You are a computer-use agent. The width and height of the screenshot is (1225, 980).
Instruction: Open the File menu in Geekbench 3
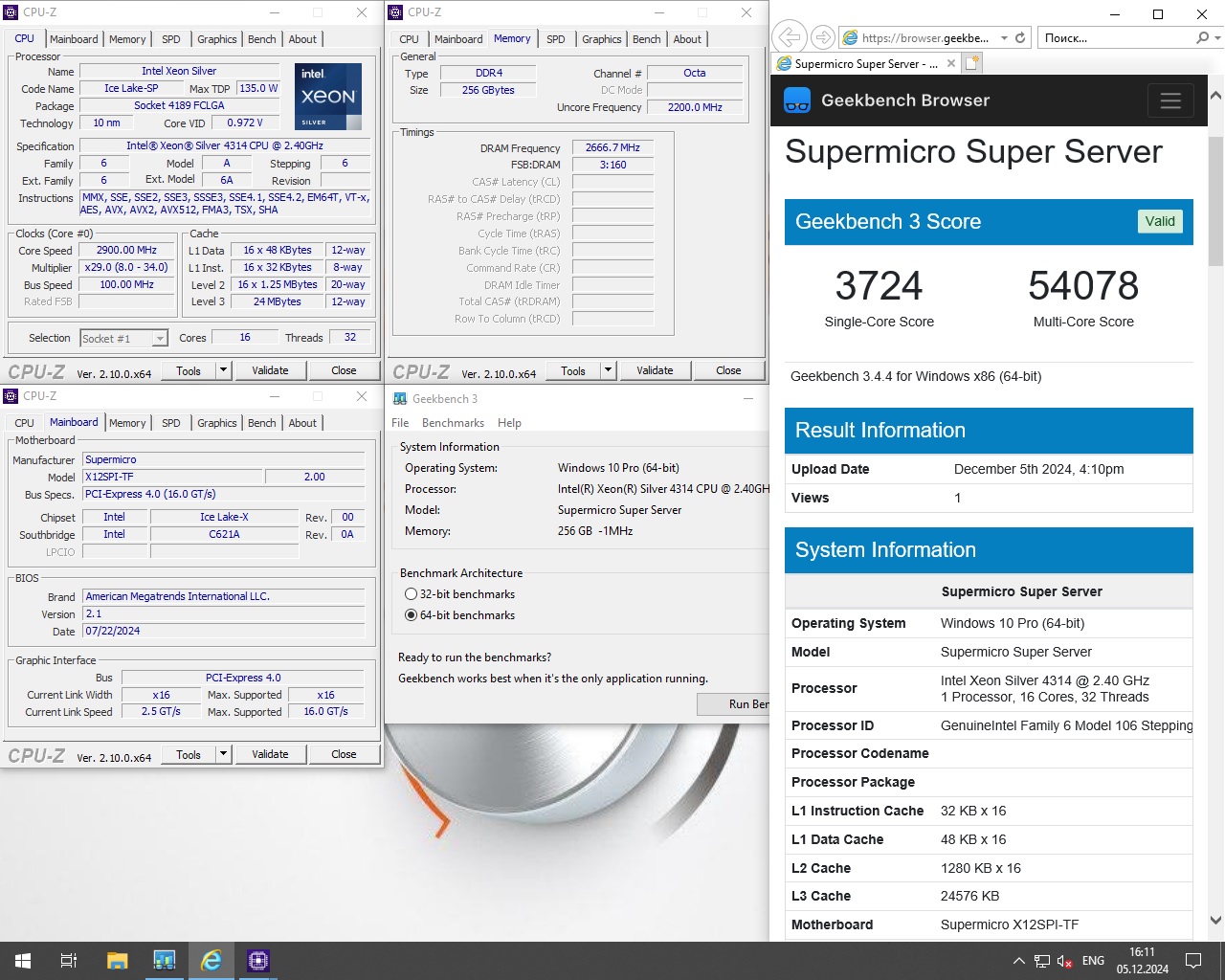point(400,423)
